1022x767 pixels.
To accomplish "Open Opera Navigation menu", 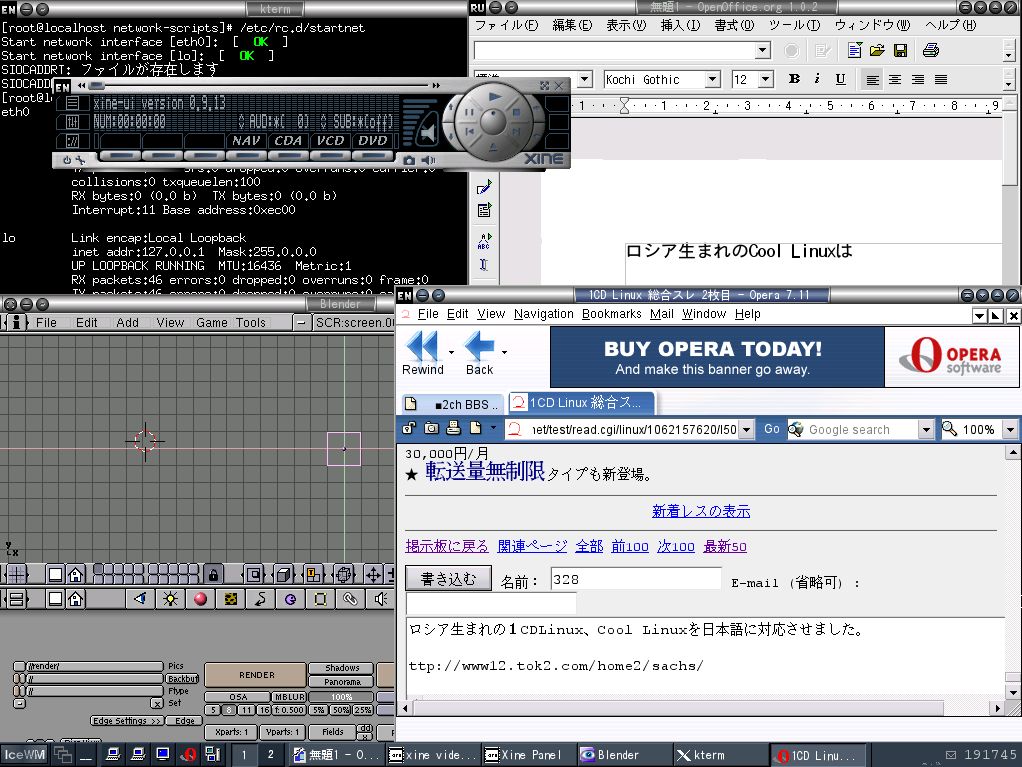I will pos(544,314).
